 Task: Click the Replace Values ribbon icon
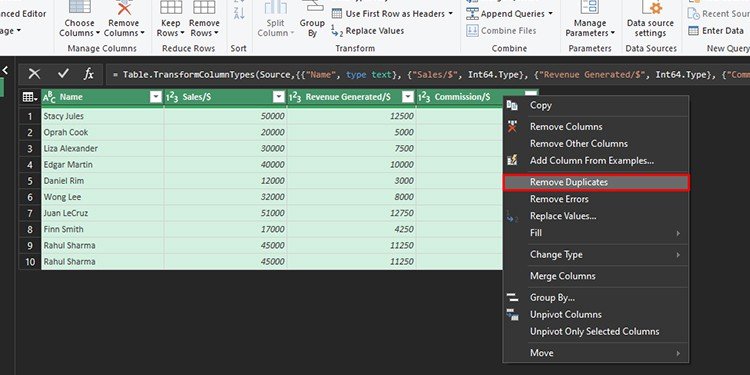pyautogui.click(x=337, y=31)
